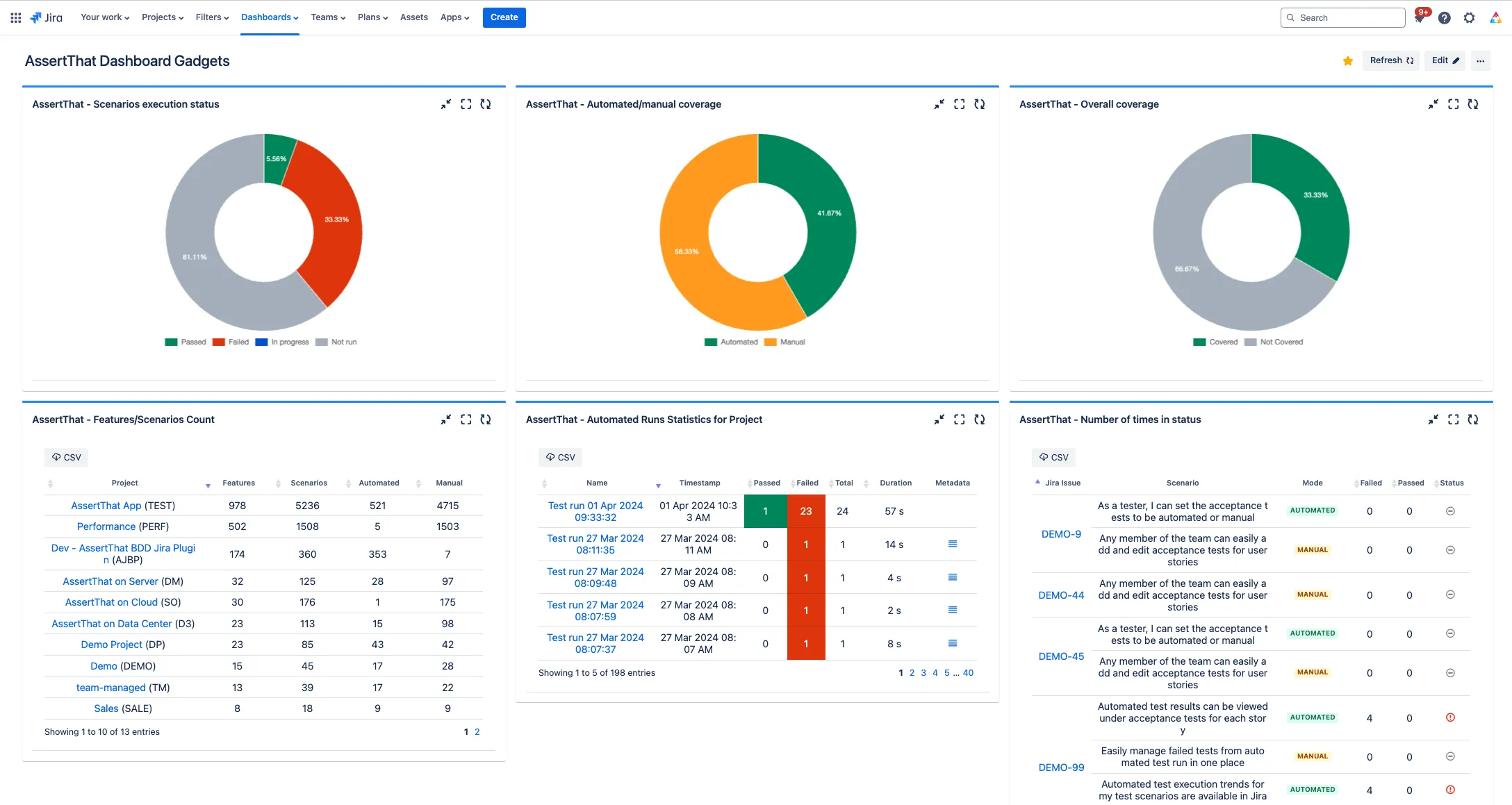Open the help question mark icon

1444,18
